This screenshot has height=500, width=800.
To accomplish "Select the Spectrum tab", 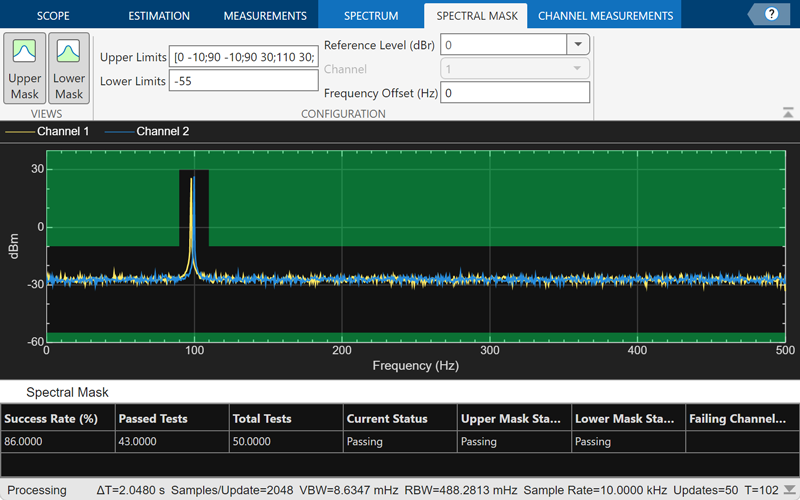I will click(371, 16).
